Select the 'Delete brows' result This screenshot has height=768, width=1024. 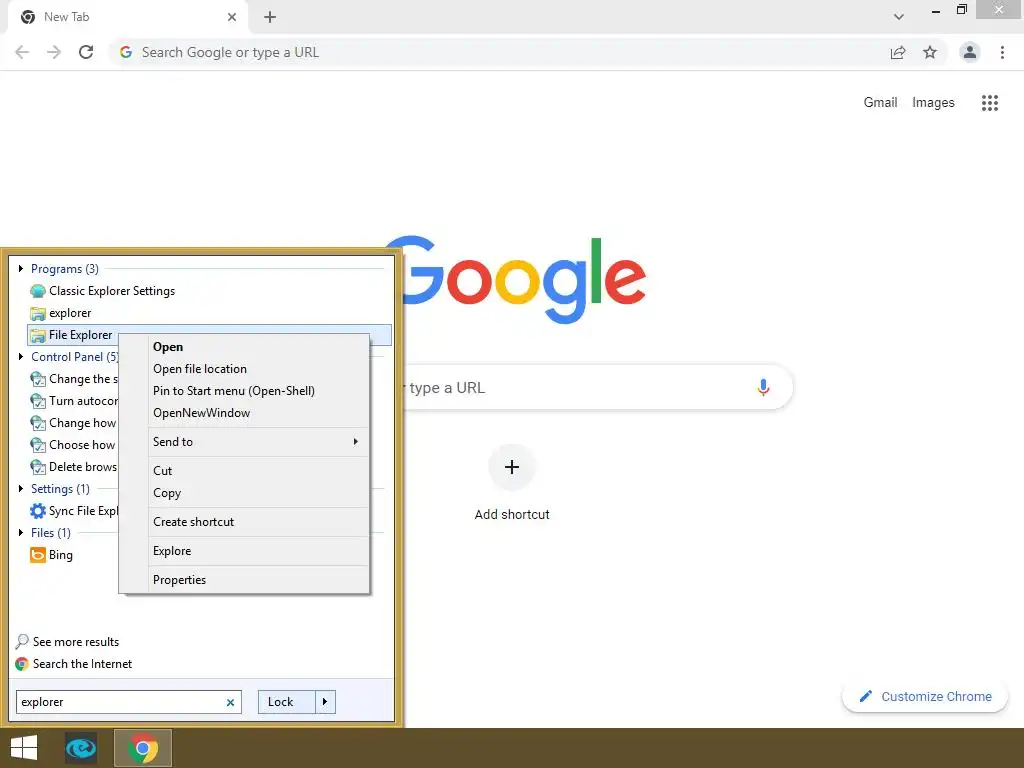(x=74, y=467)
